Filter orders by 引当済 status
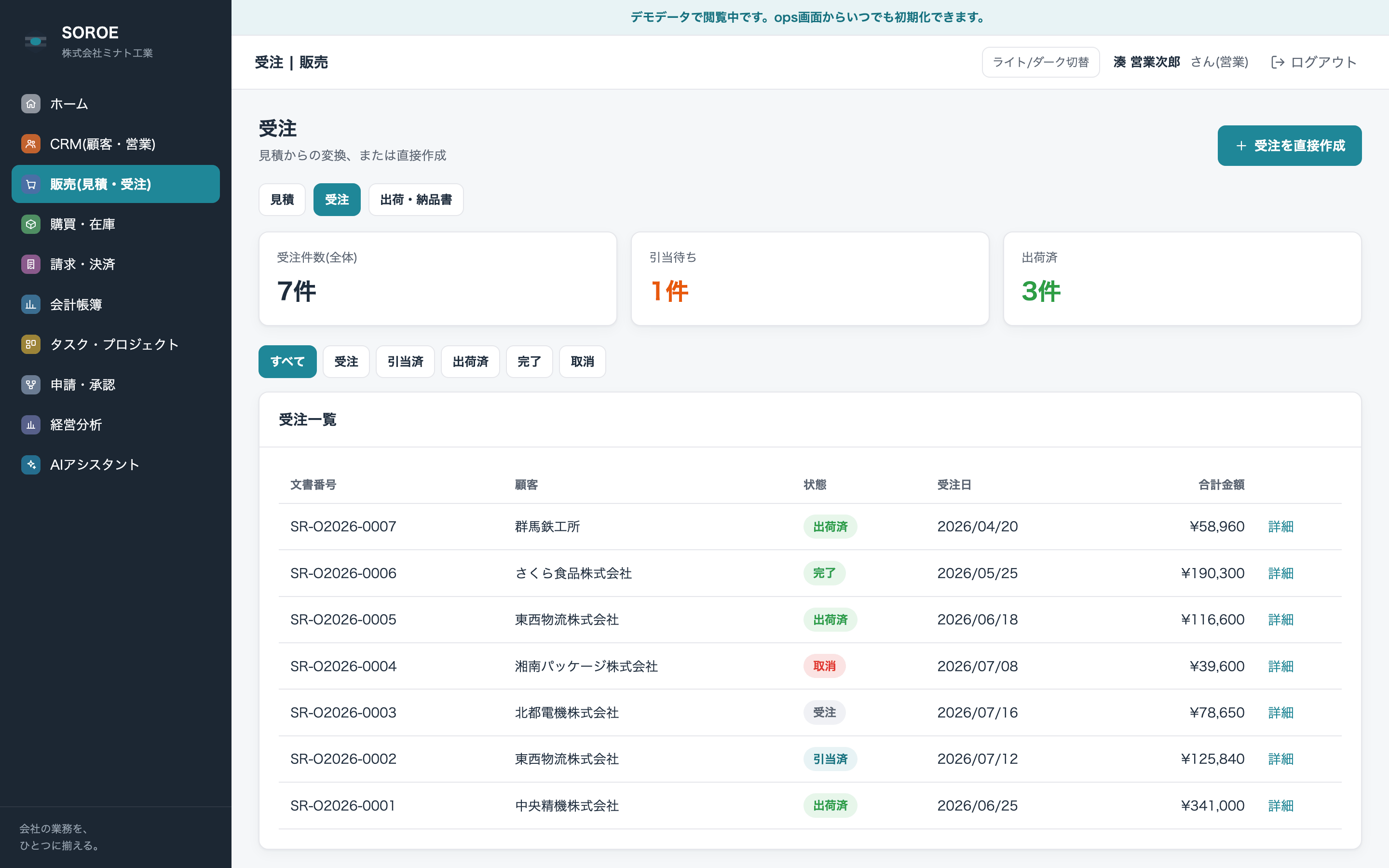Viewport: 1389px width, 868px height. (405, 362)
